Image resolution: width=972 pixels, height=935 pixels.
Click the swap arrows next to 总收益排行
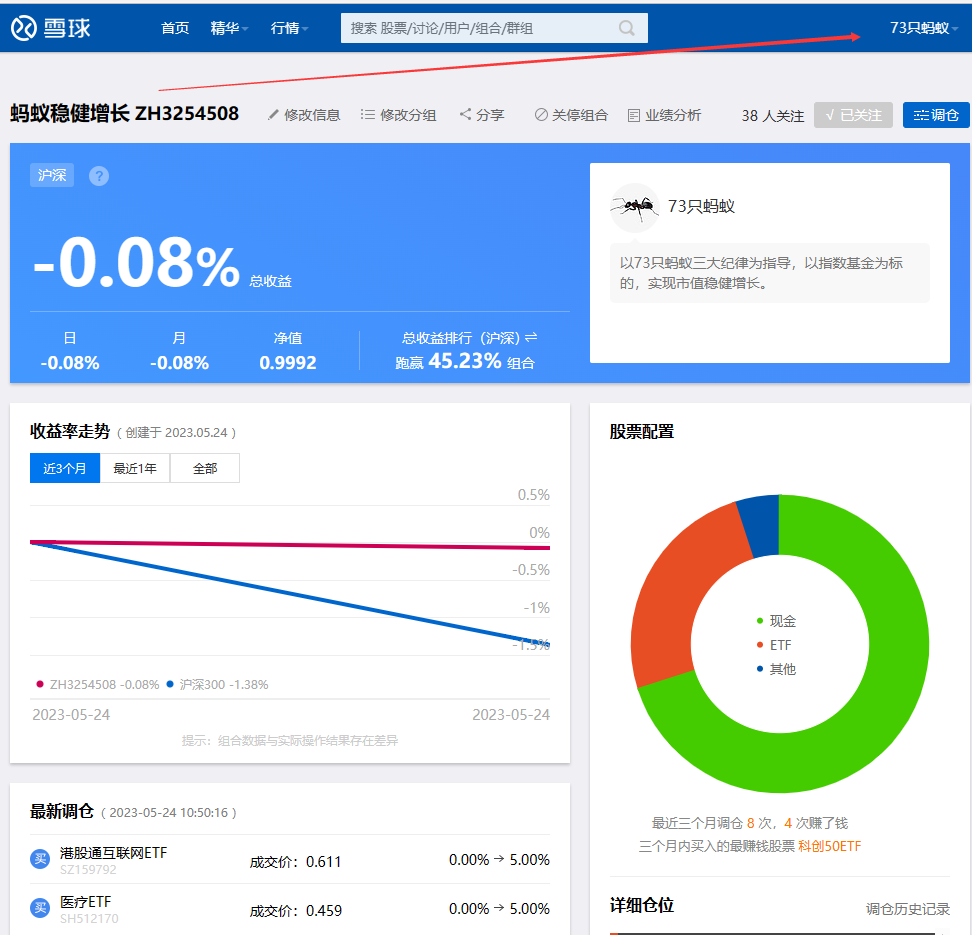pyautogui.click(x=531, y=337)
